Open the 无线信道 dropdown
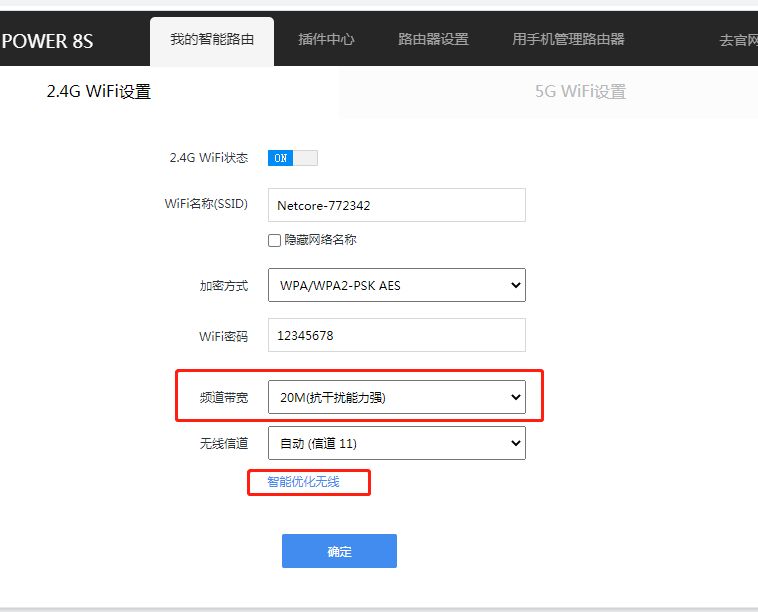Screen dimensions: 758x612 tap(396, 443)
